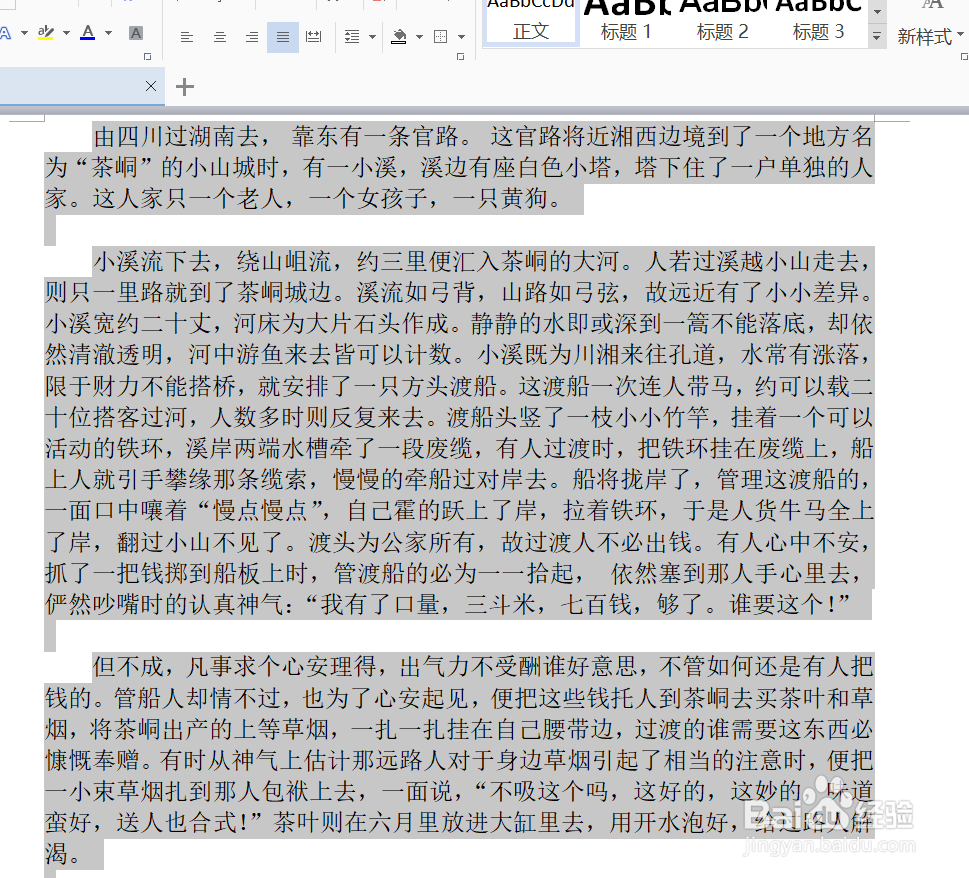Screen dimensions: 969x878
Task: Apply the 正文 style
Action: pos(531,23)
